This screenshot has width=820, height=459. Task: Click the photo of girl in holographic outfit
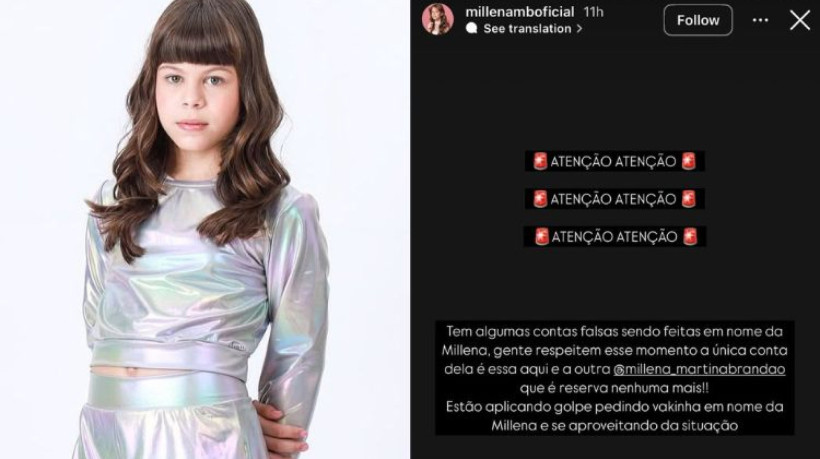tap(205, 230)
